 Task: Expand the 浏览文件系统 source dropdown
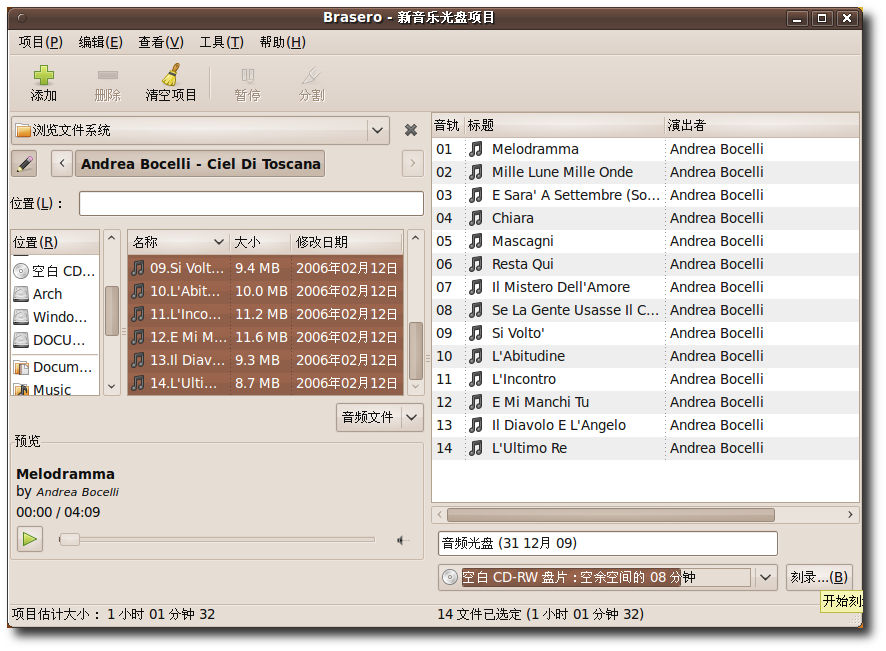point(377,130)
